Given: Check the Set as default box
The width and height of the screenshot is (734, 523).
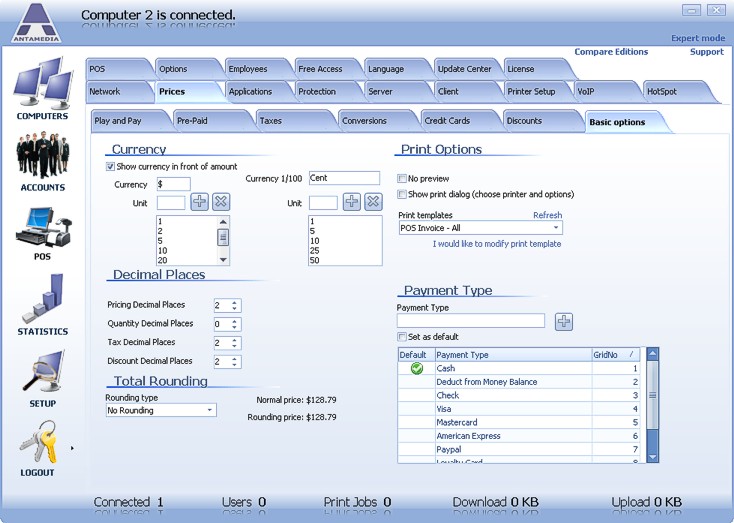Looking at the screenshot, I should pos(402,337).
